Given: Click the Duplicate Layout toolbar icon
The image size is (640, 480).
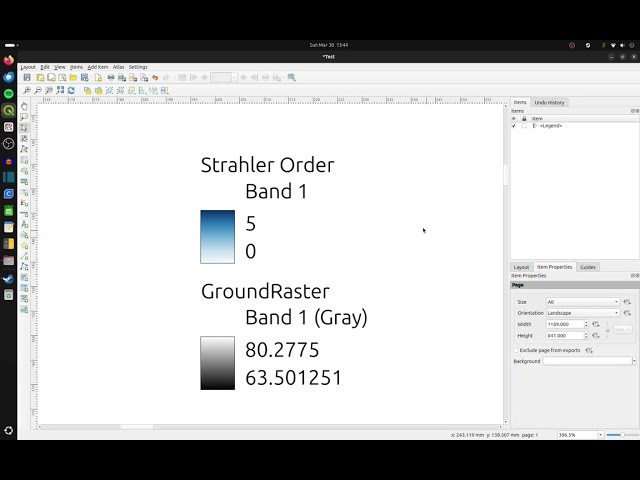Looking at the screenshot, I should tap(51, 78).
